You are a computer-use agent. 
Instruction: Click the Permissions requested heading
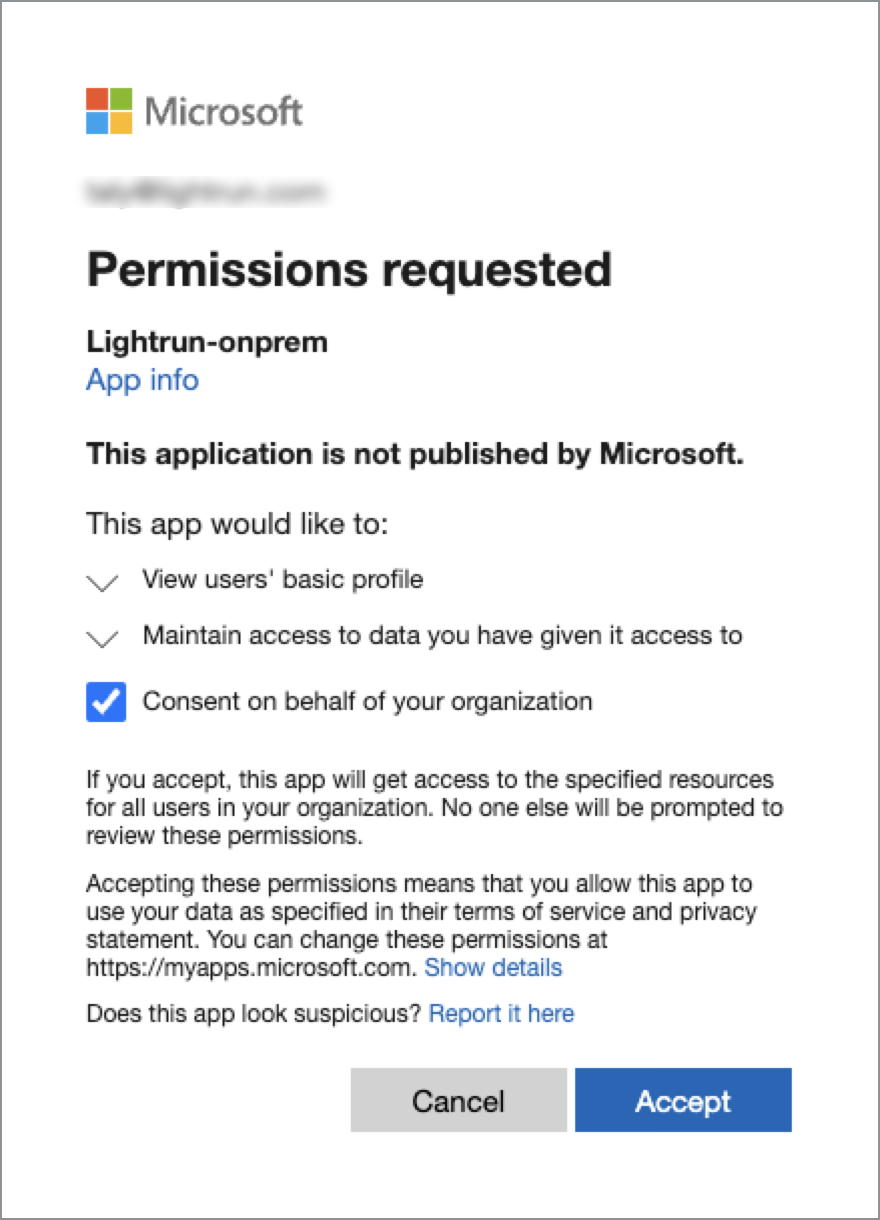click(349, 270)
